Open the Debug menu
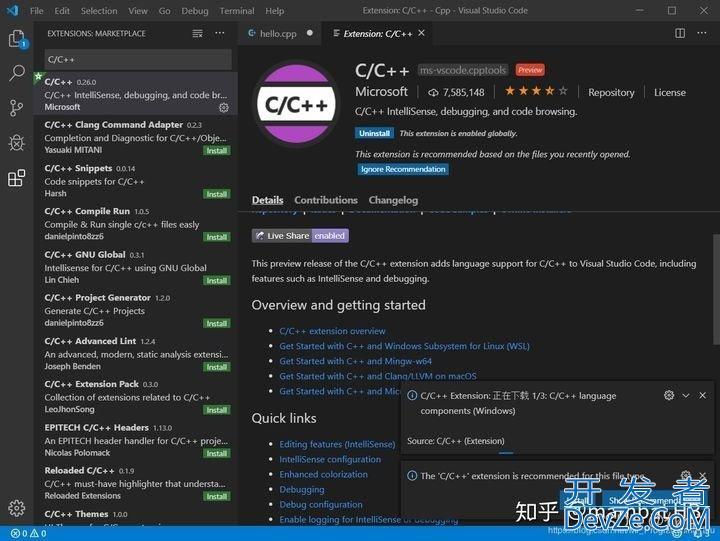Screen dimensions: 720x541 point(195,11)
